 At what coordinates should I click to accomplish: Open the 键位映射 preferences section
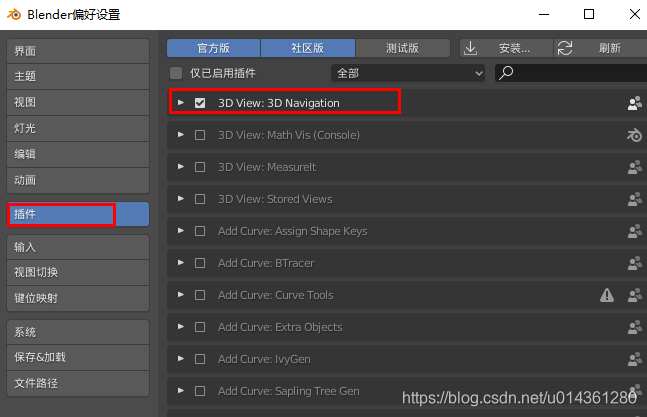tap(78, 298)
